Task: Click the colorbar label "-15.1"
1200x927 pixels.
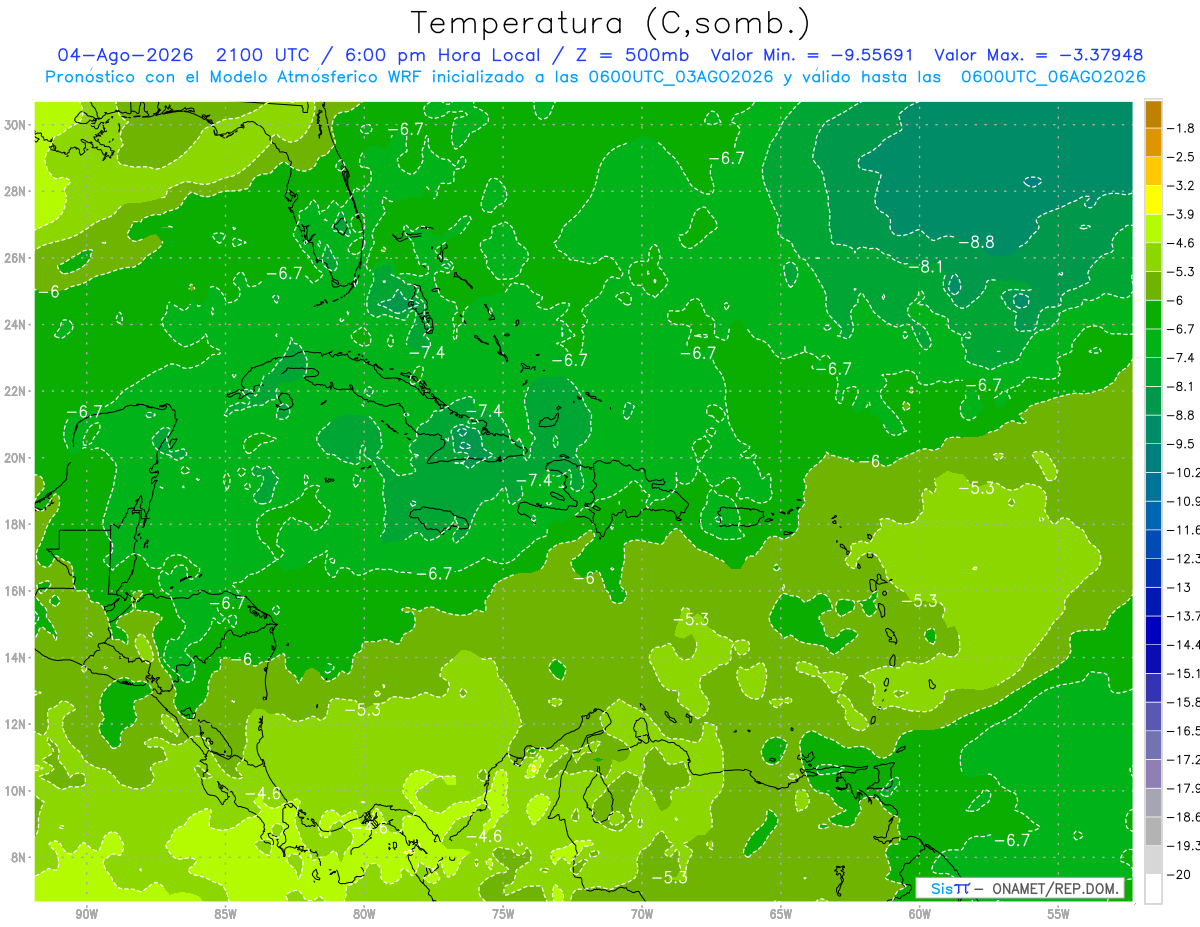Action: 1184,673
